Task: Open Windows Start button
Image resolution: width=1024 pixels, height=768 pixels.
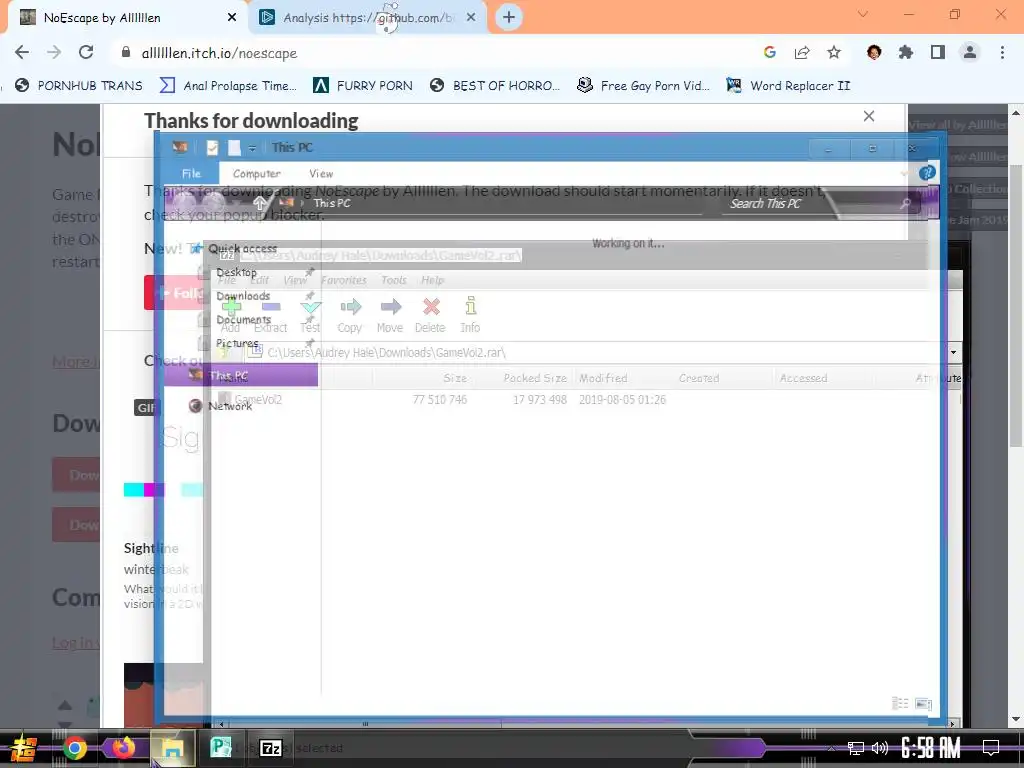Action: click(23, 748)
